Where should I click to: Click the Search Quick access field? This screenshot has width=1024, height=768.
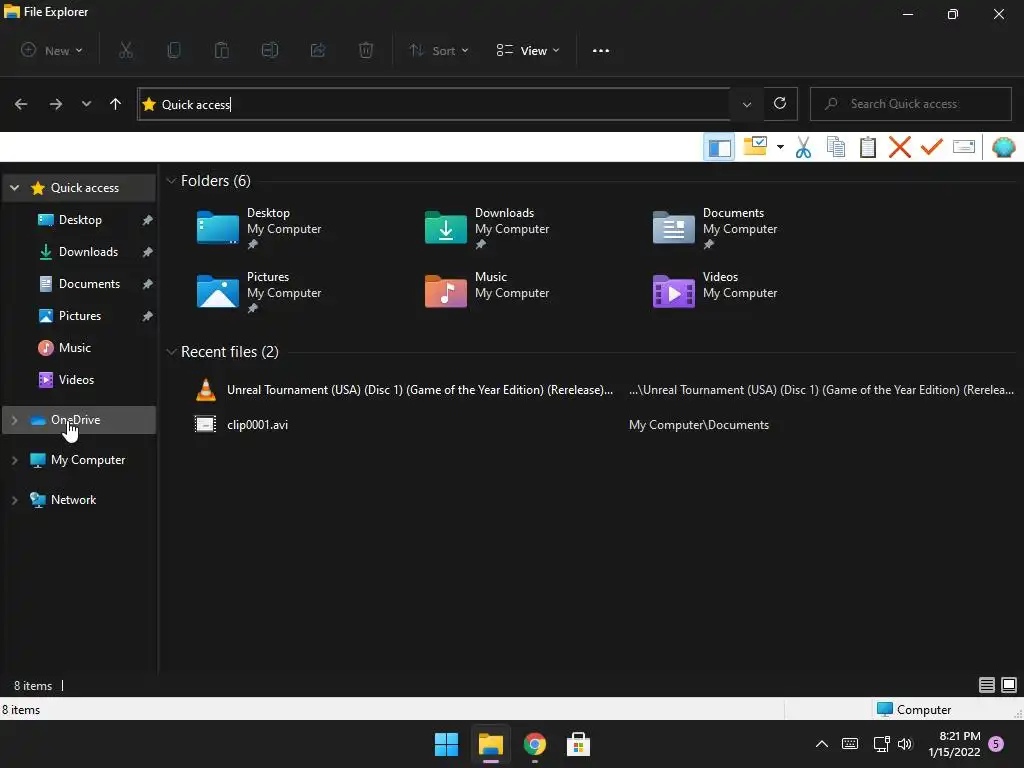tap(910, 104)
